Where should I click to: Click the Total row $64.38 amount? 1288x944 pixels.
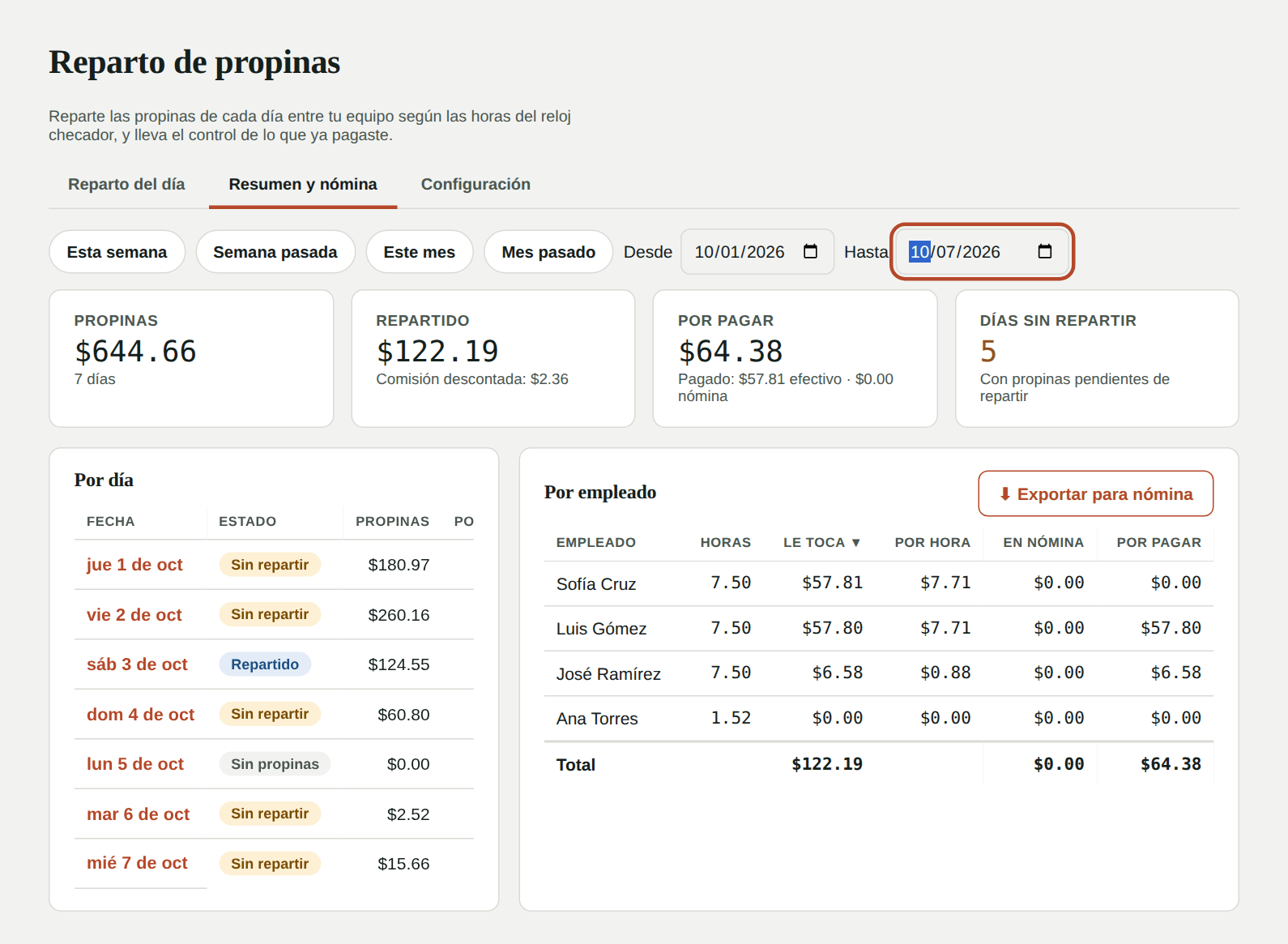1171,764
